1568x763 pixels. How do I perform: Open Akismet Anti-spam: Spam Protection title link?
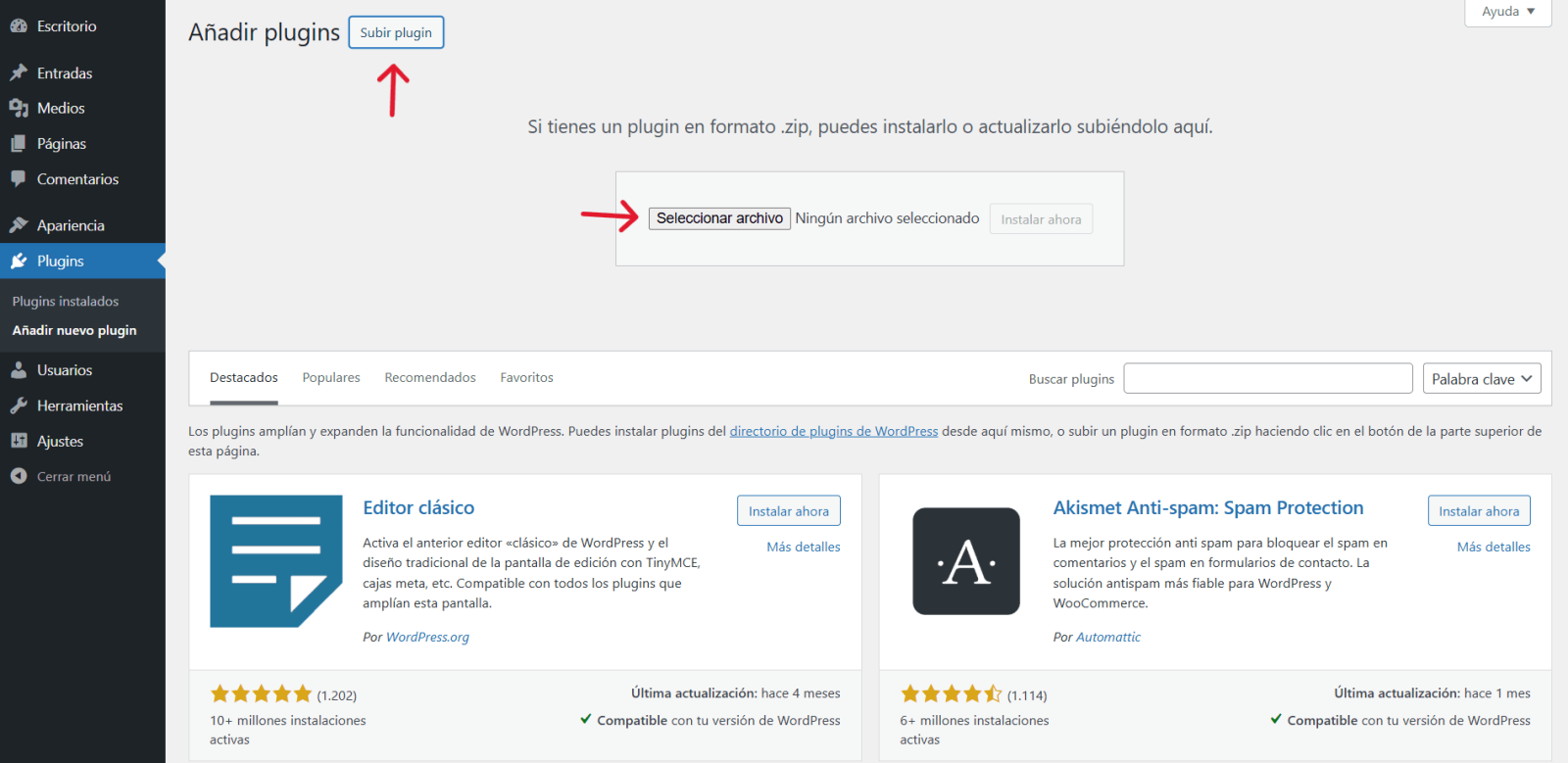pos(1208,508)
